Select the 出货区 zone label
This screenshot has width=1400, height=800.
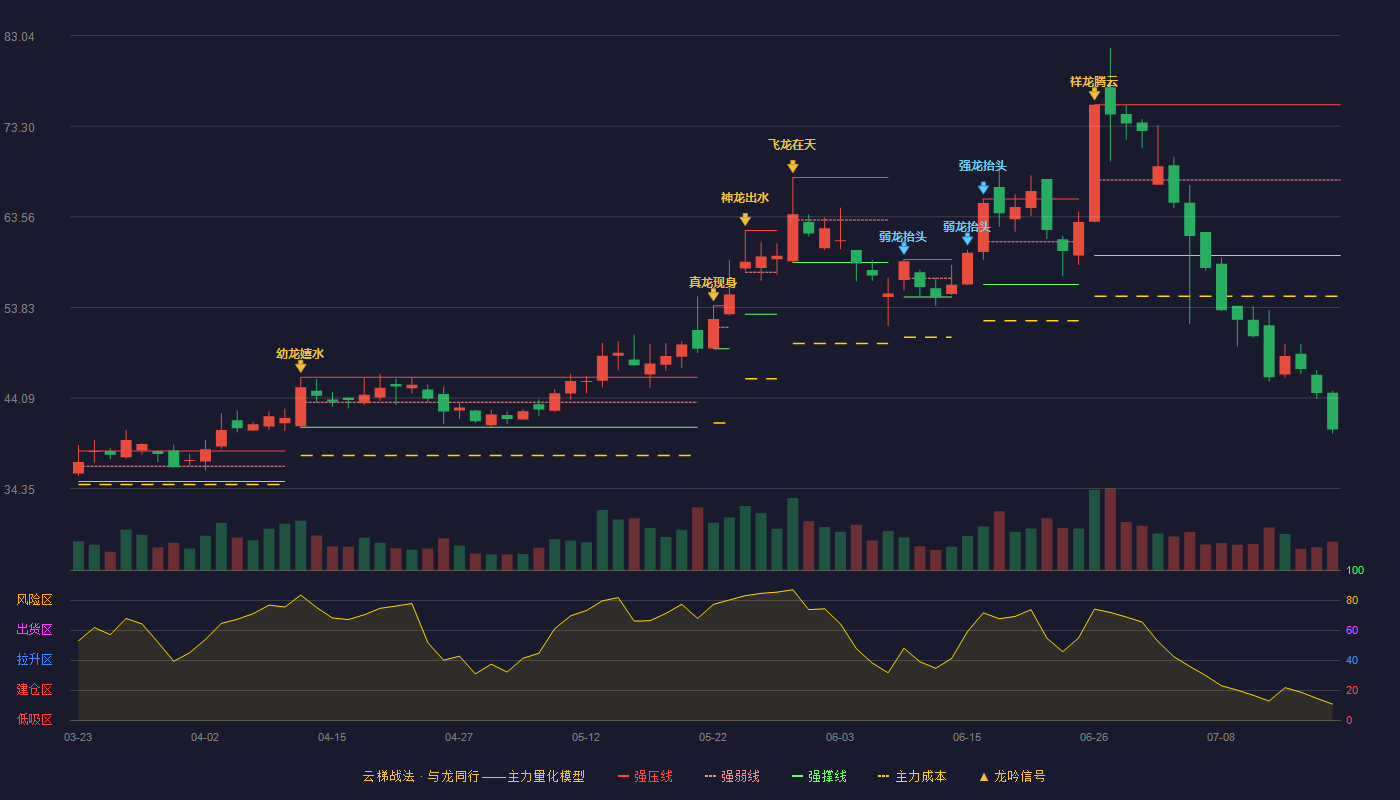[34, 630]
